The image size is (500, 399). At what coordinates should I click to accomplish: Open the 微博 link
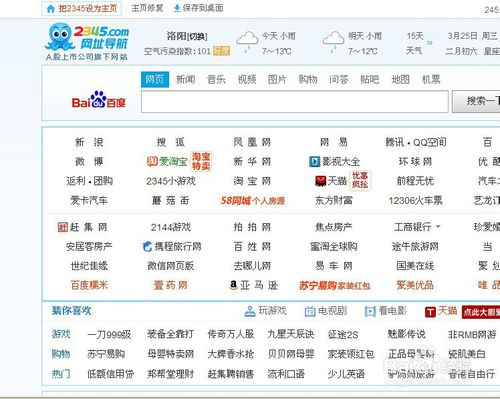click(89, 162)
